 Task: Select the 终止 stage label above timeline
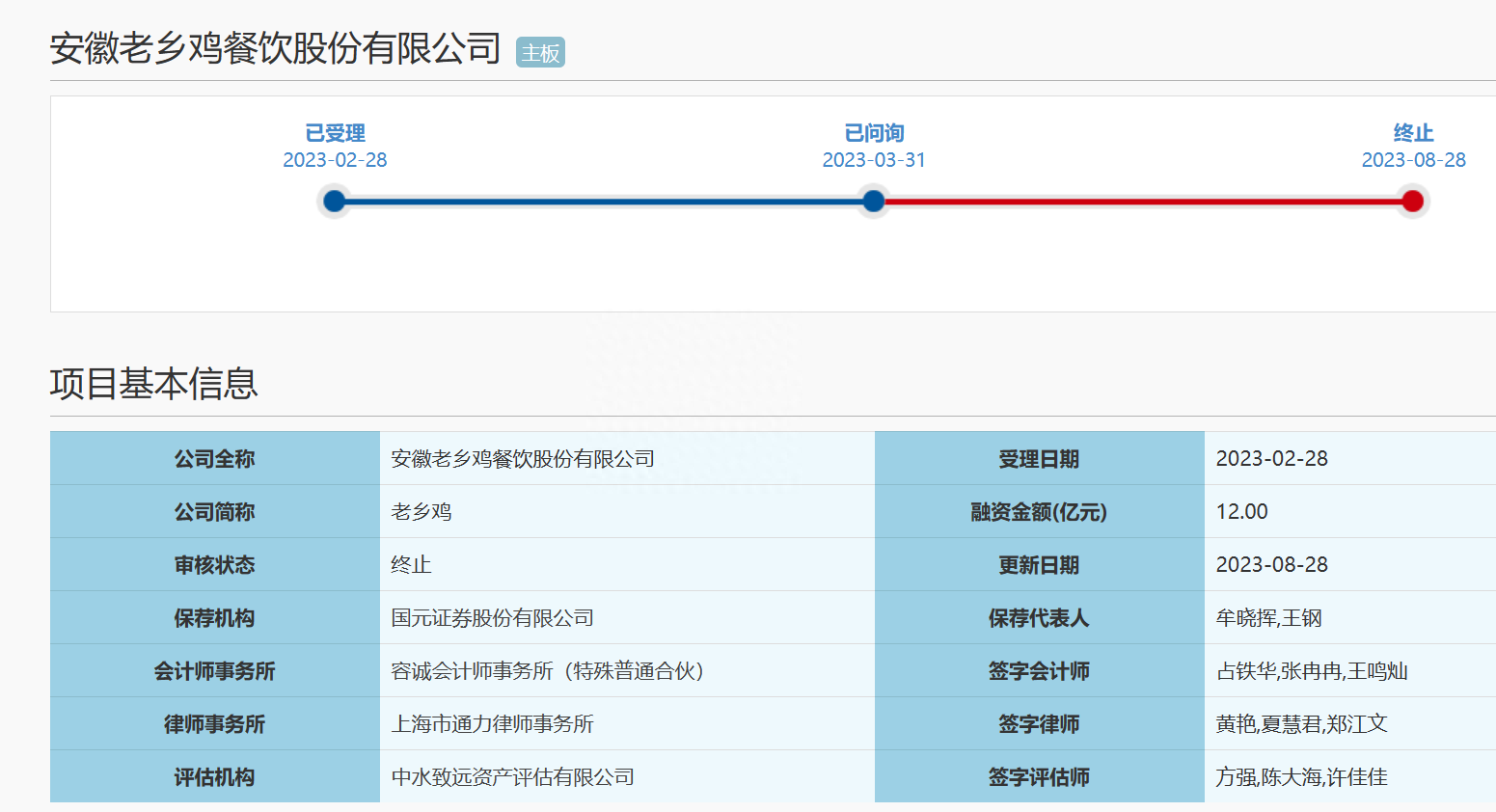(1413, 133)
